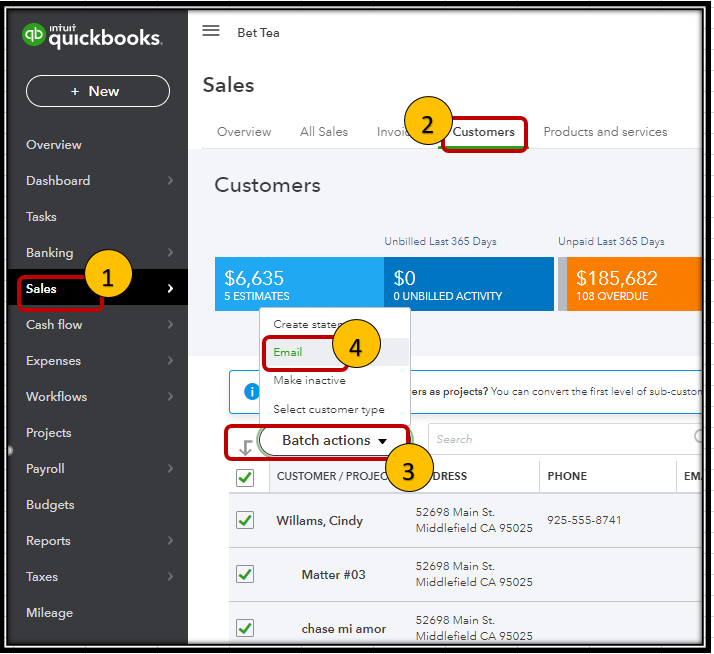714x654 pixels.
Task: Expand the Expenses sidebar item
Action: [x=99, y=361]
